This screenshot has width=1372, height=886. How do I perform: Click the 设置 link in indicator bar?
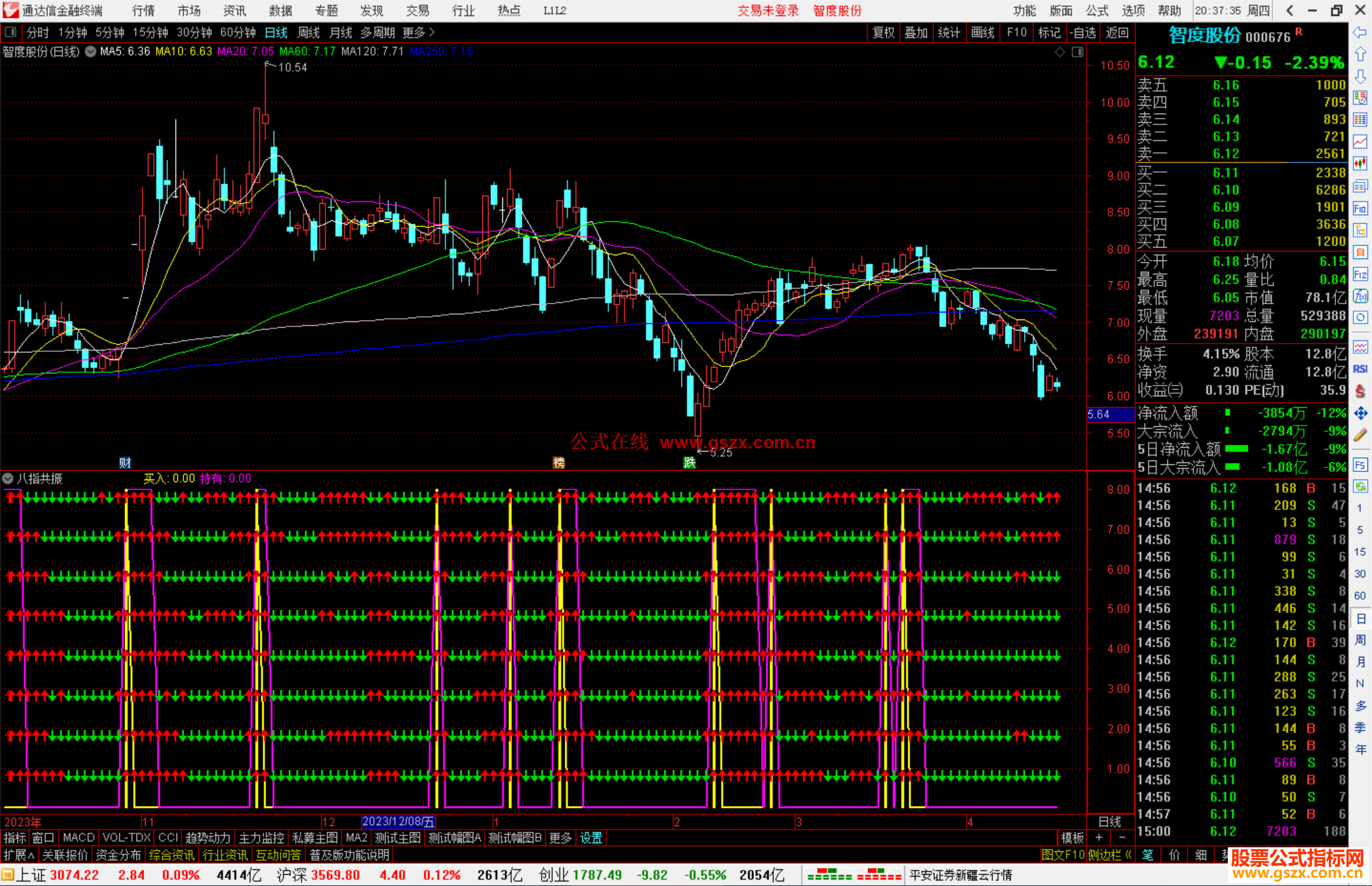pyautogui.click(x=591, y=838)
